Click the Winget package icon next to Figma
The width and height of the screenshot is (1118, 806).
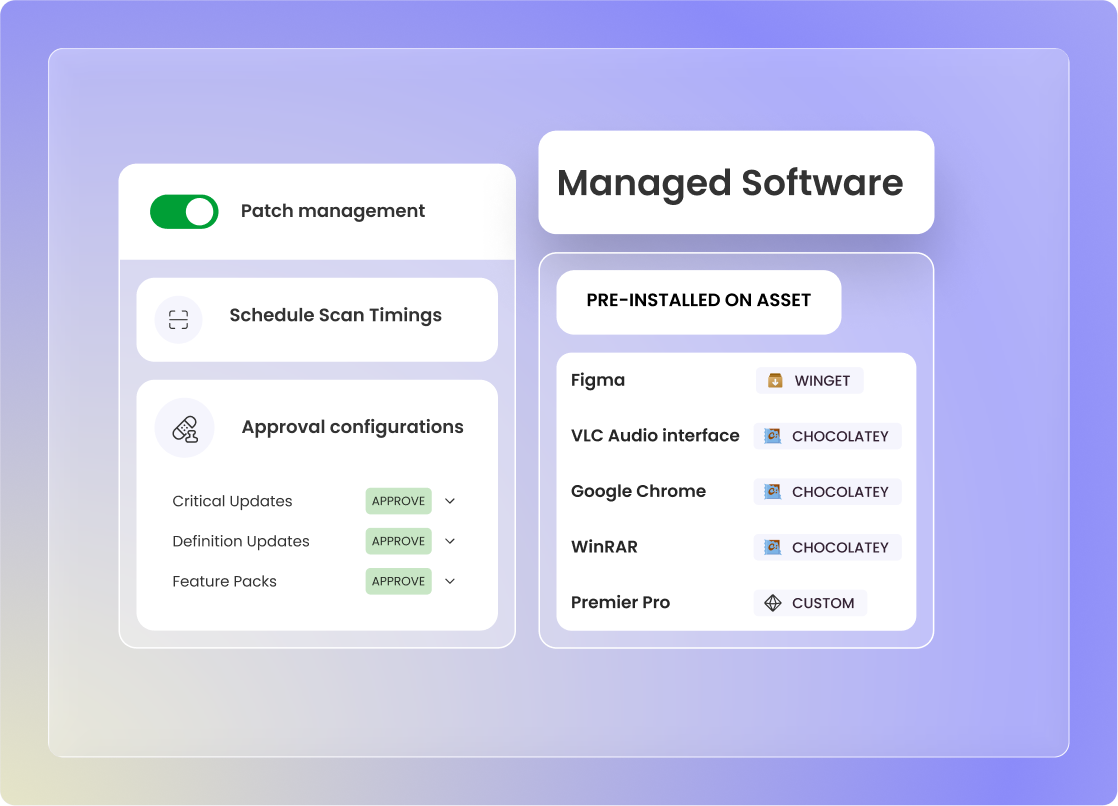[775, 381]
